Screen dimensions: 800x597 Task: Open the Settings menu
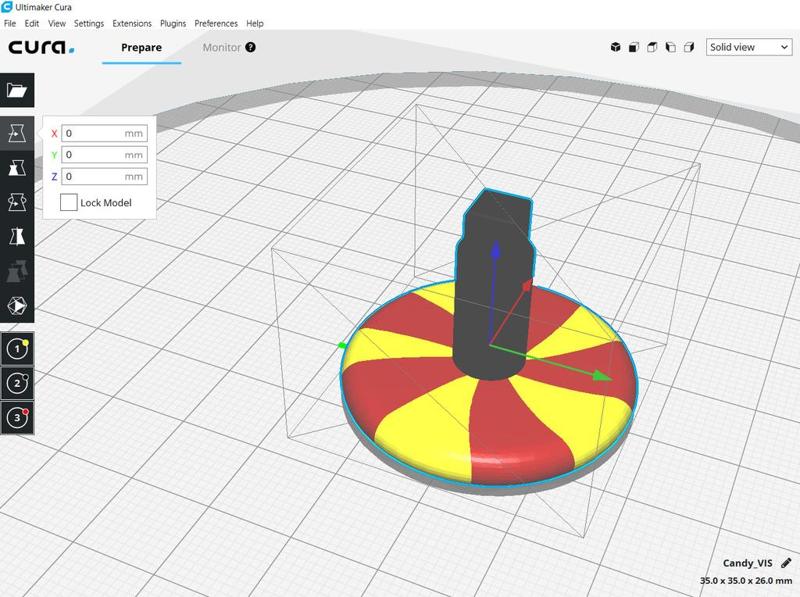click(x=88, y=23)
